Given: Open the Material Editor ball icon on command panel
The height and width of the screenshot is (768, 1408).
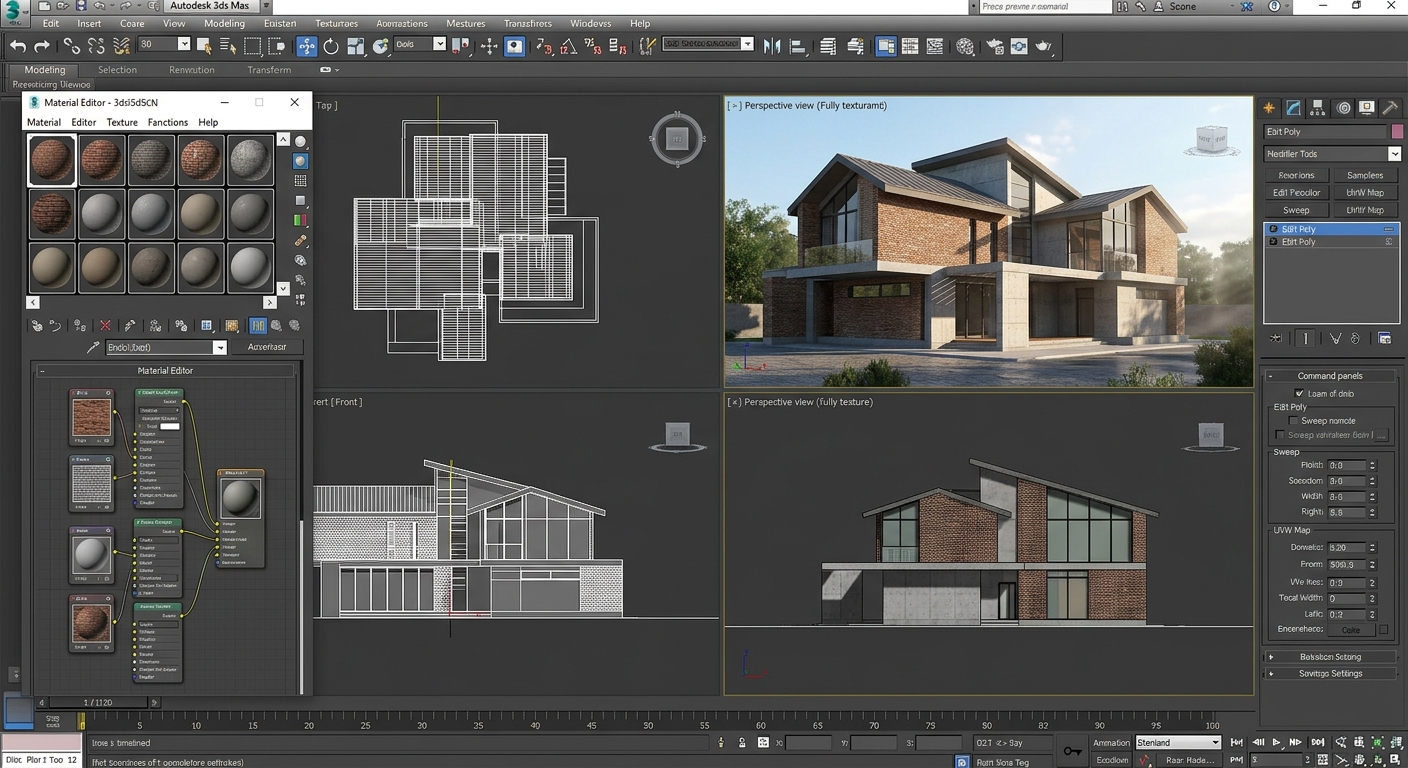Looking at the screenshot, I should [1344, 110].
